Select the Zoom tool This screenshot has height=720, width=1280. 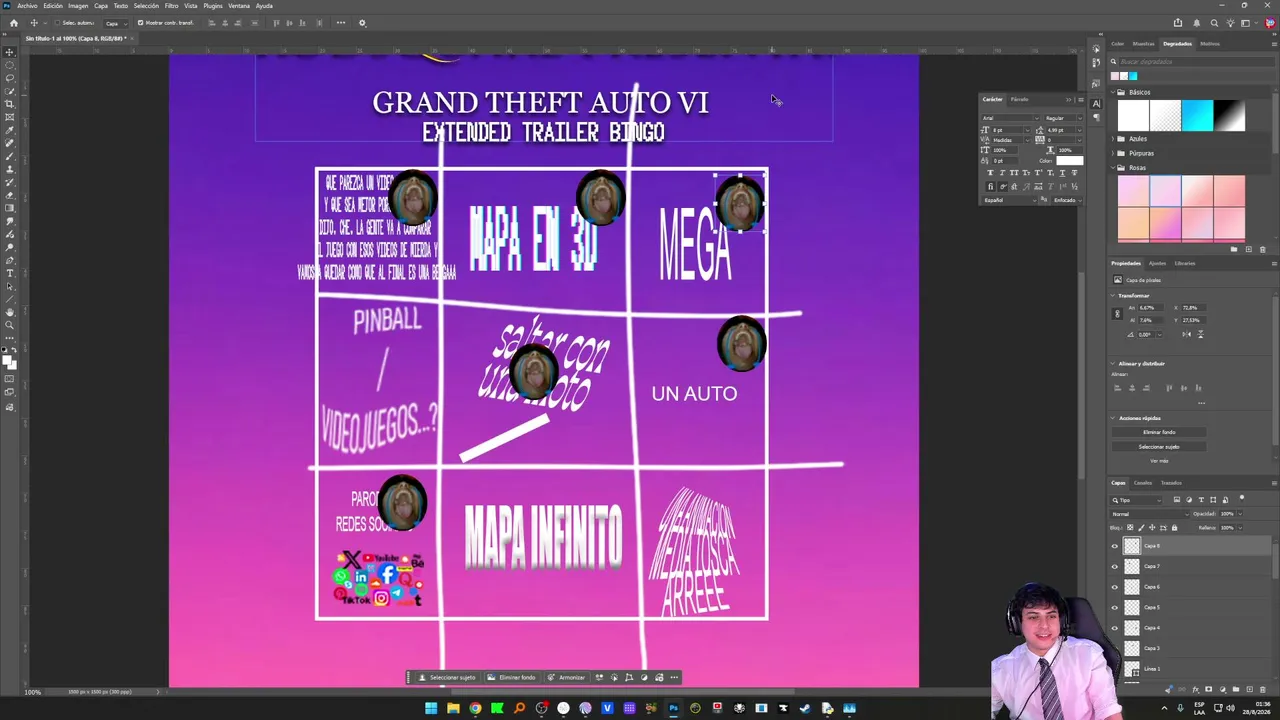coord(10,325)
